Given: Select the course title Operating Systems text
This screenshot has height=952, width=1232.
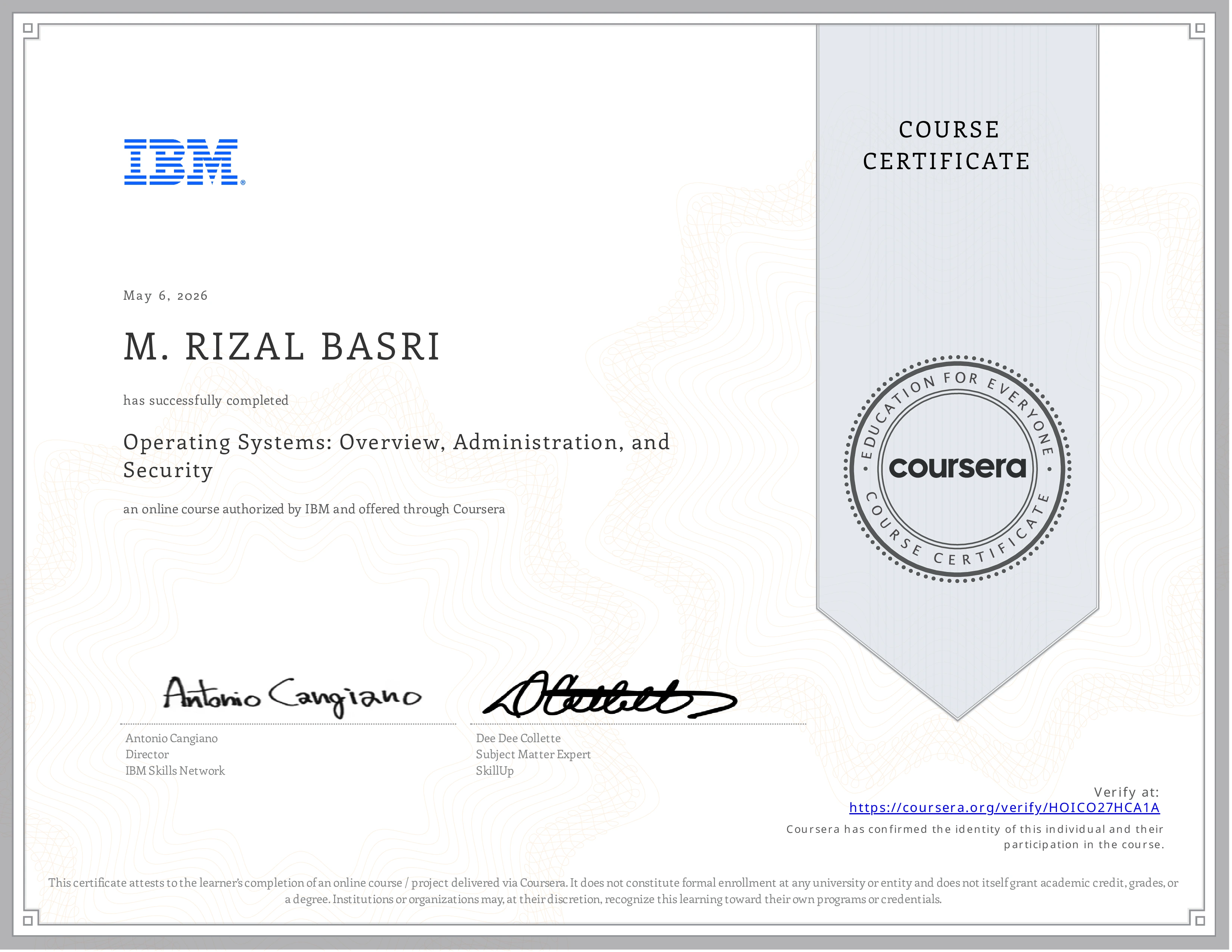Looking at the screenshot, I should click(x=396, y=456).
